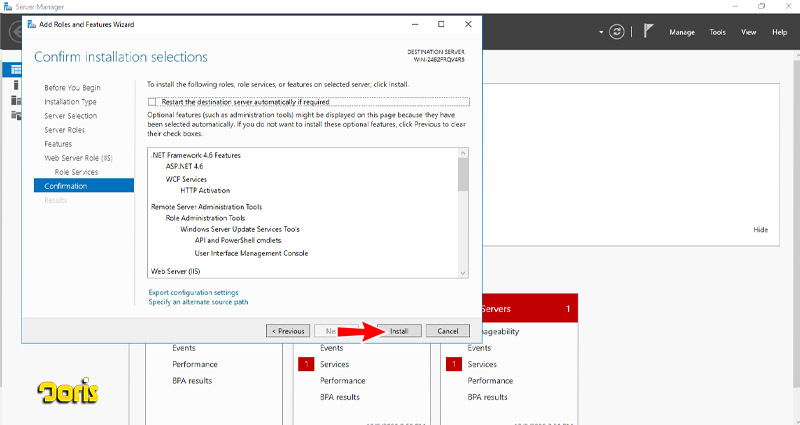Open BPA results in the leftmost tile
This screenshot has width=800, height=425.
[x=192, y=381]
